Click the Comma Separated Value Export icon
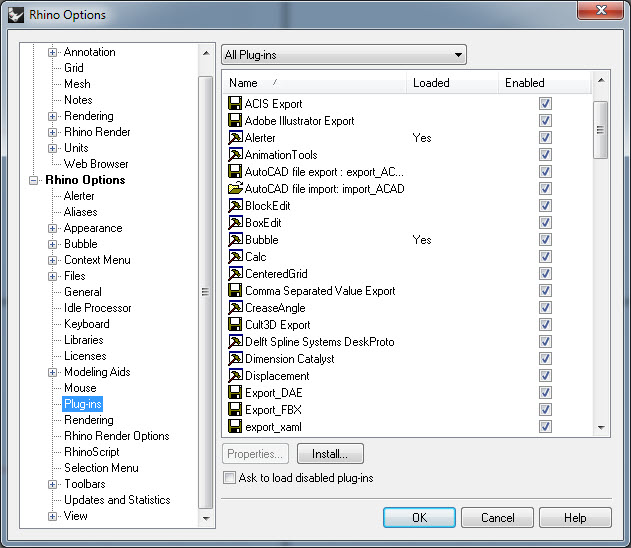631x548 pixels. (x=235, y=290)
